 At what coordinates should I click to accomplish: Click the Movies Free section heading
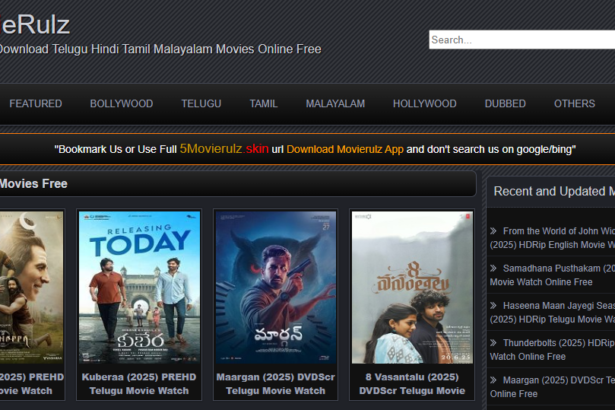[x=34, y=184]
